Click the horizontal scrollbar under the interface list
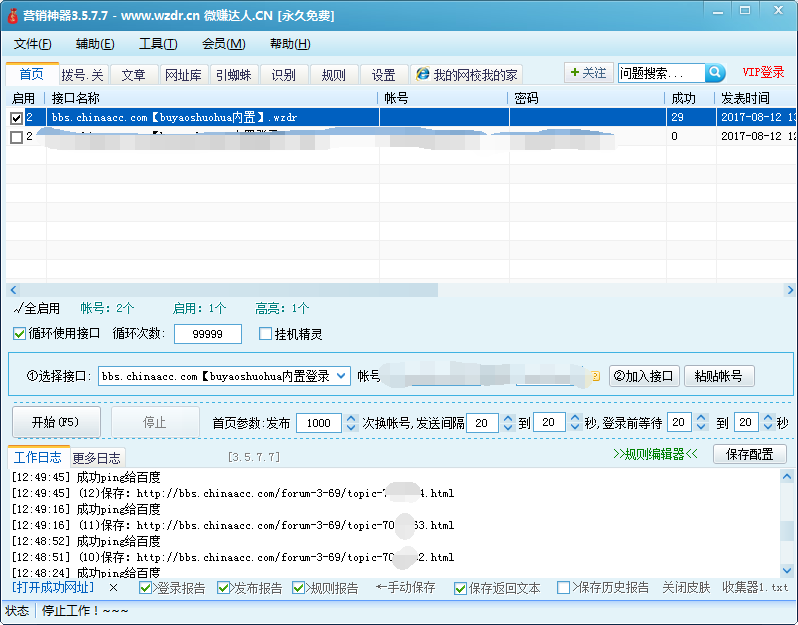 [x=222, y=290]
